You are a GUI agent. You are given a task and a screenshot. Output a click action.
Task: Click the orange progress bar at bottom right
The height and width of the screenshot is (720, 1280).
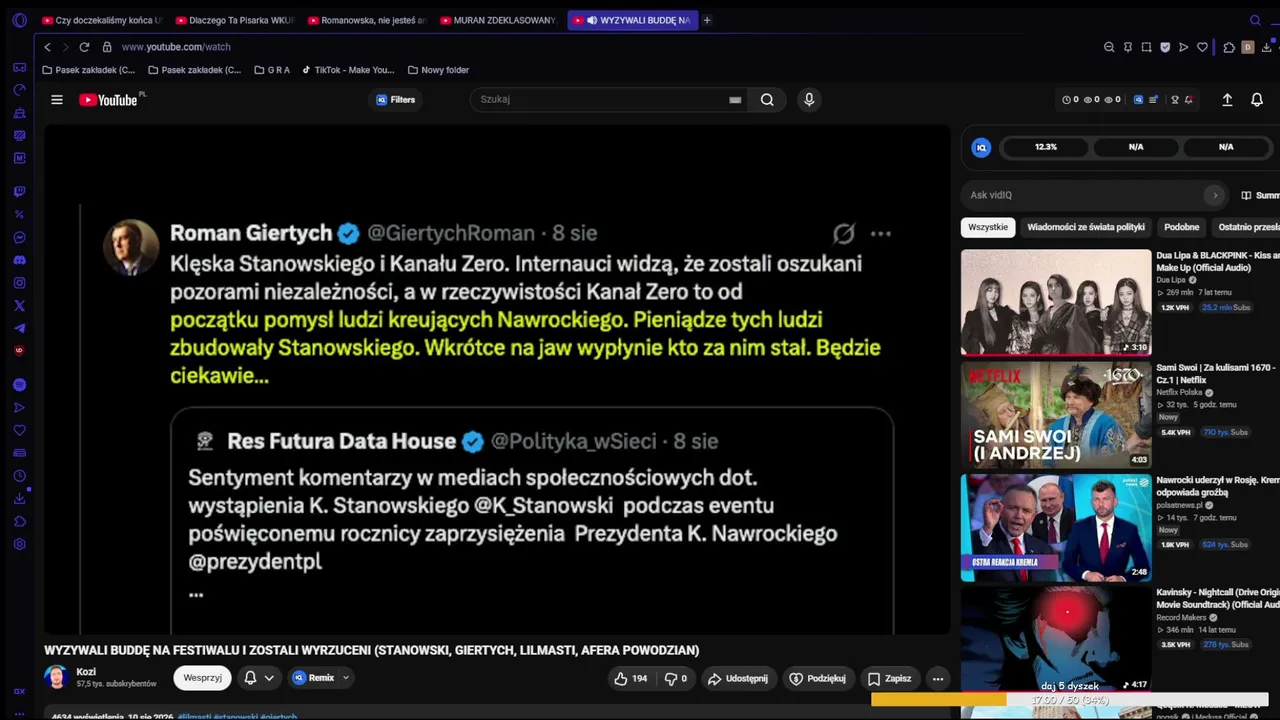tap(938, 700)
